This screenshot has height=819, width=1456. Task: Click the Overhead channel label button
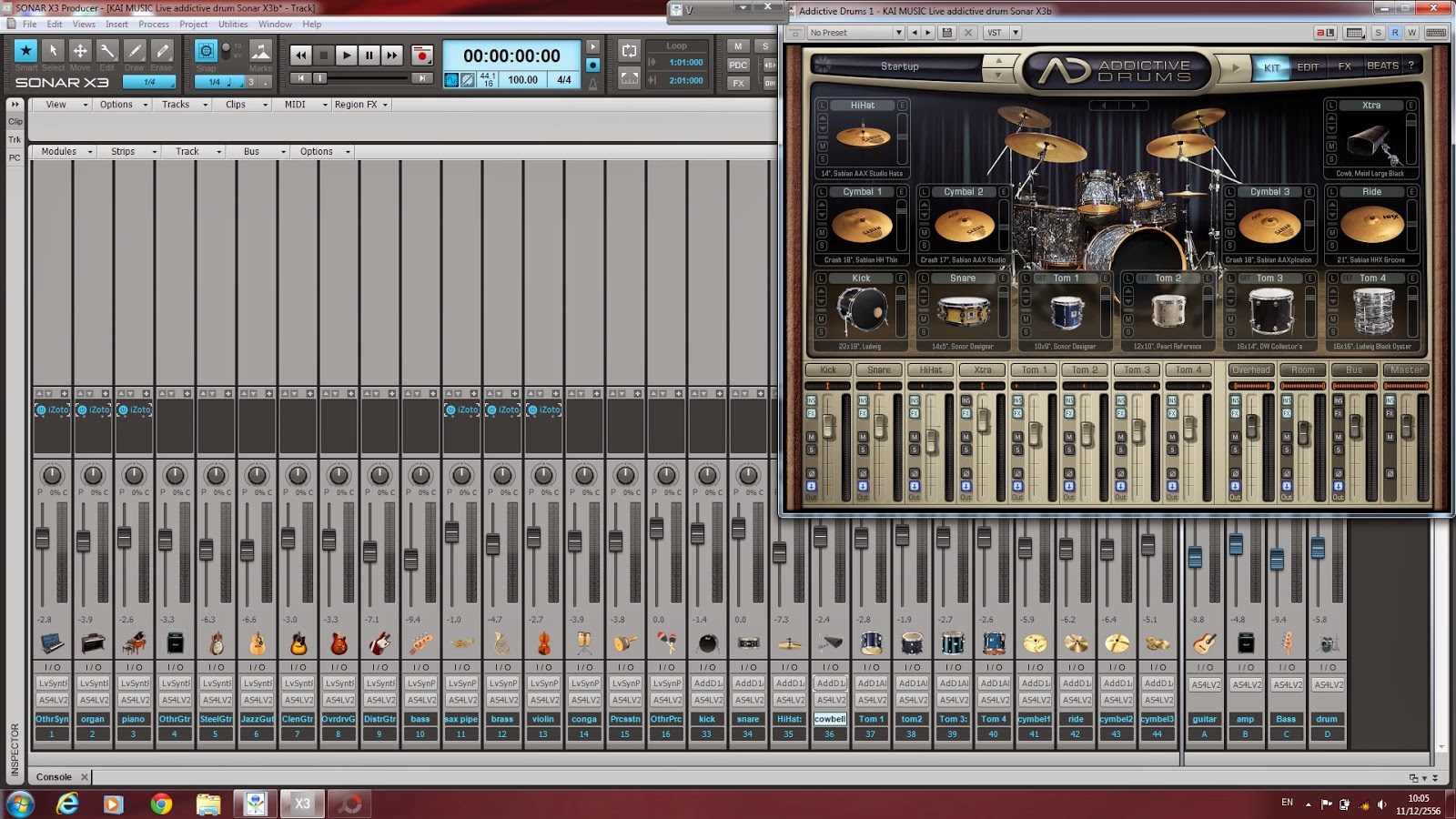(x=1250, y=370)
